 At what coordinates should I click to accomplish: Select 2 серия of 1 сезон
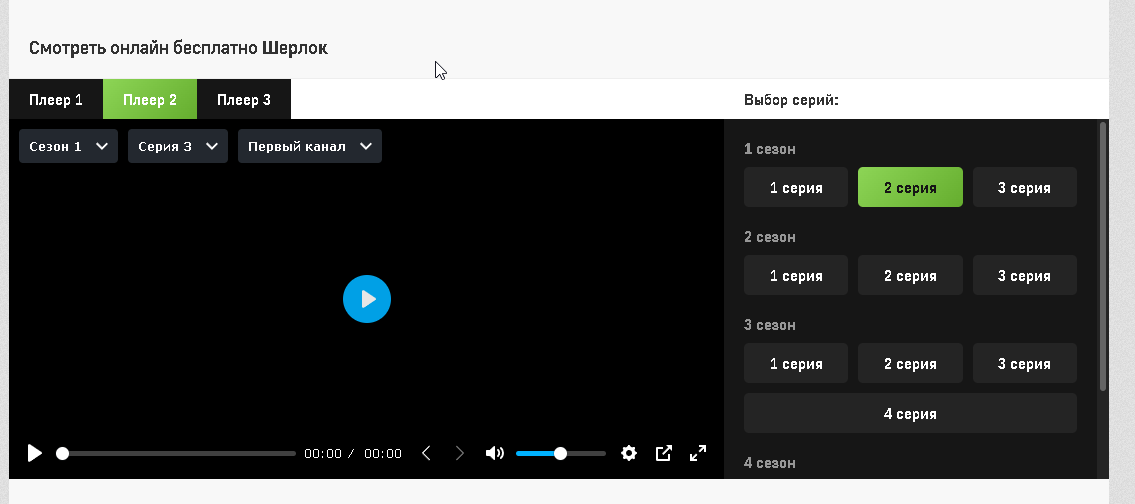click(910, 188)
